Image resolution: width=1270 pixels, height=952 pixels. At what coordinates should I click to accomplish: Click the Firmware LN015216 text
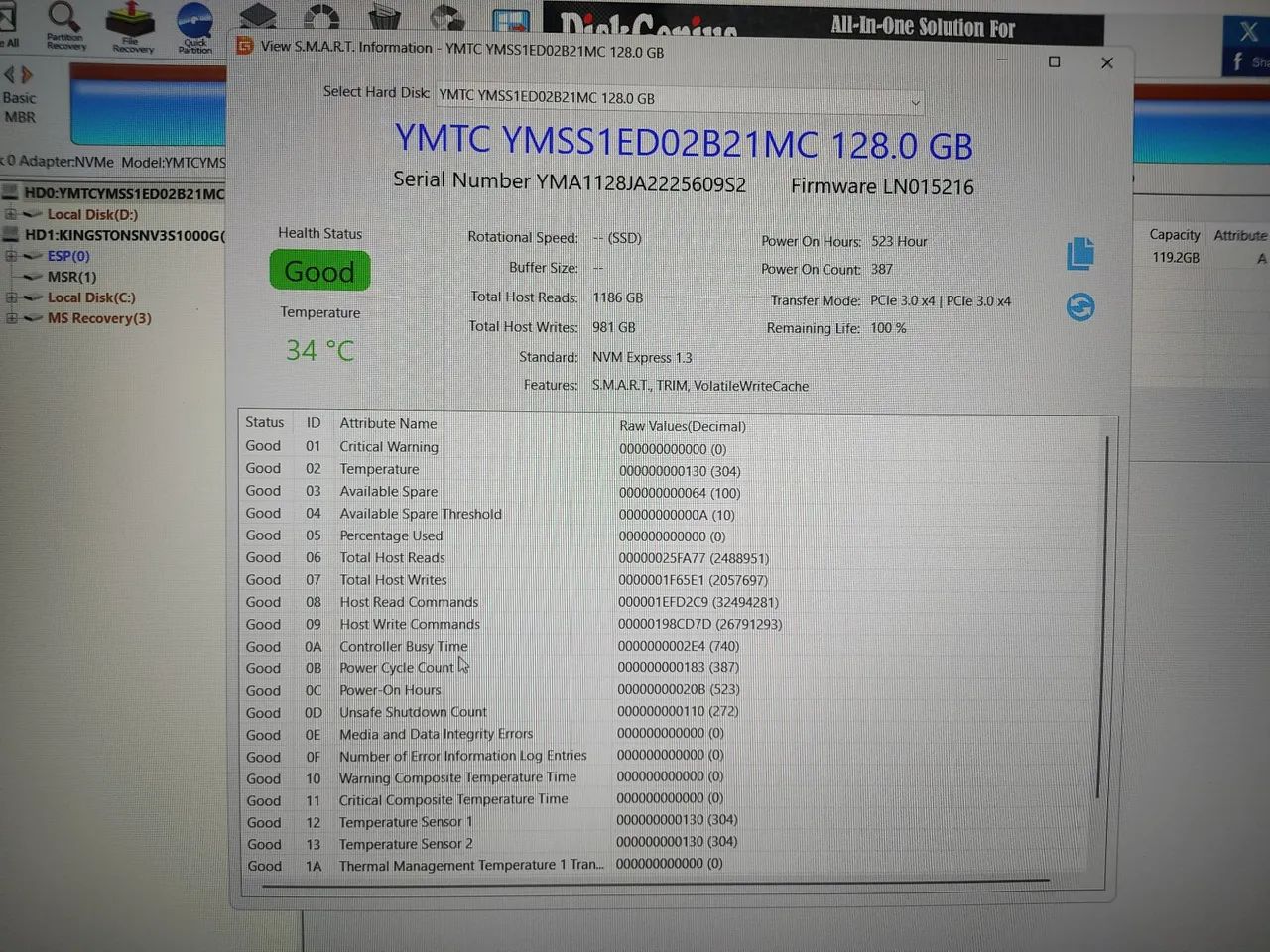[882, 186]
